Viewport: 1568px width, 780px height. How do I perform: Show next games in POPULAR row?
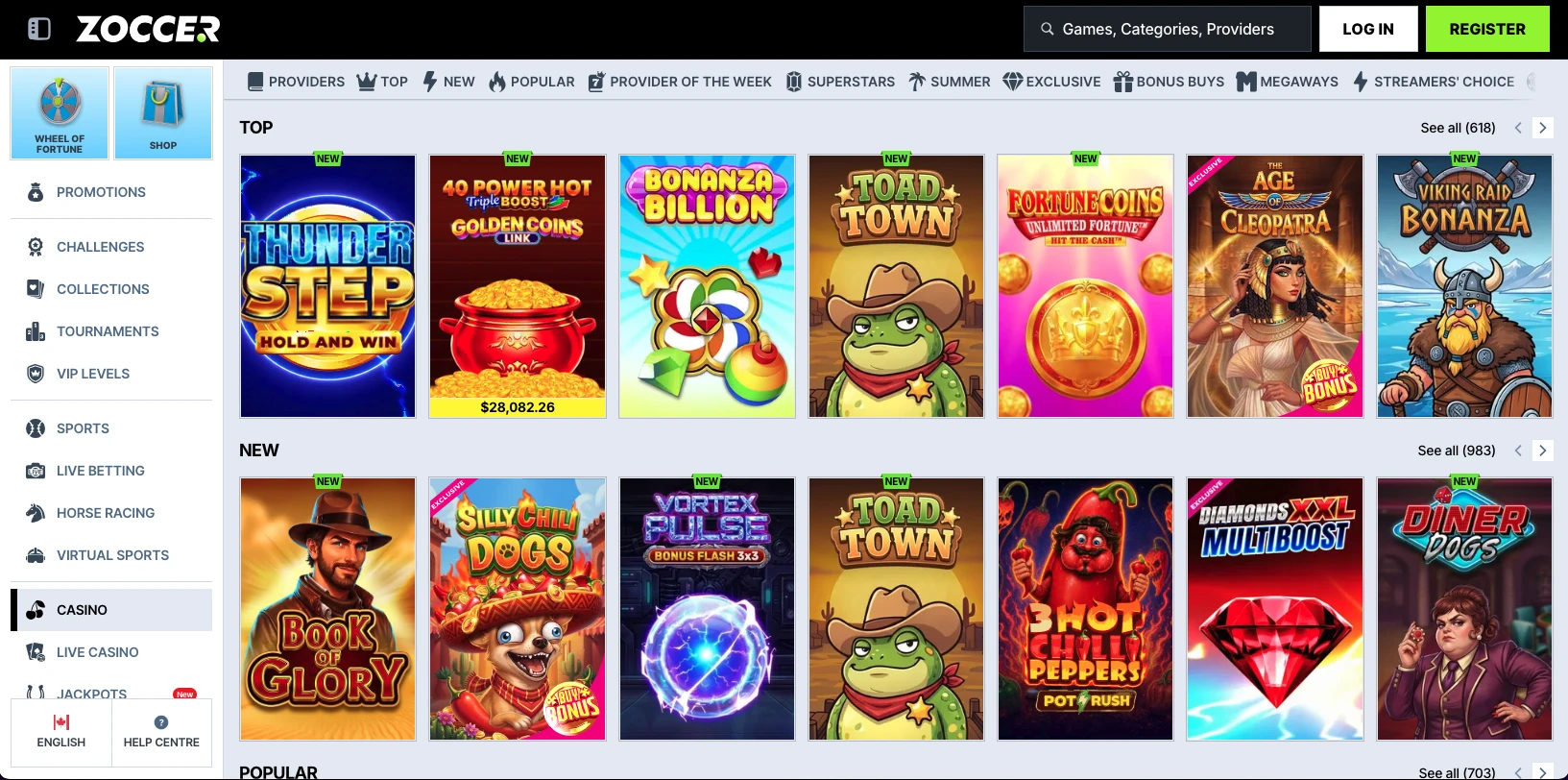click(x=1543, y=772)
